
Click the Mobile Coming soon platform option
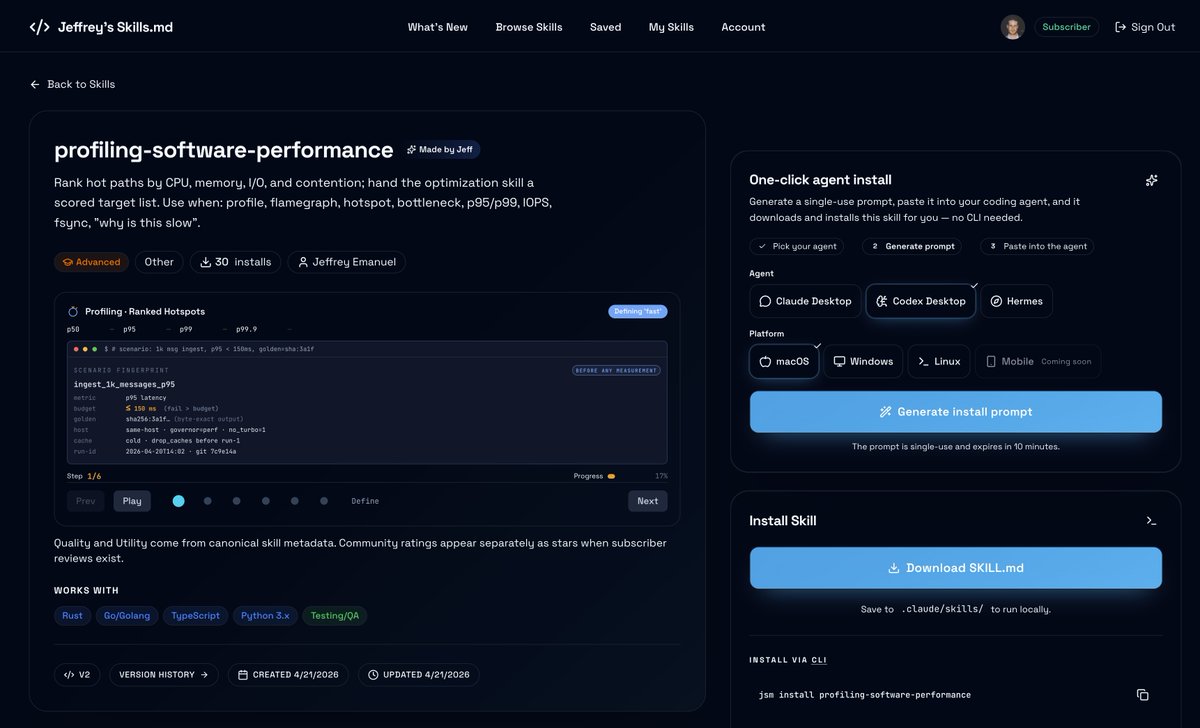coord(1038,361)
